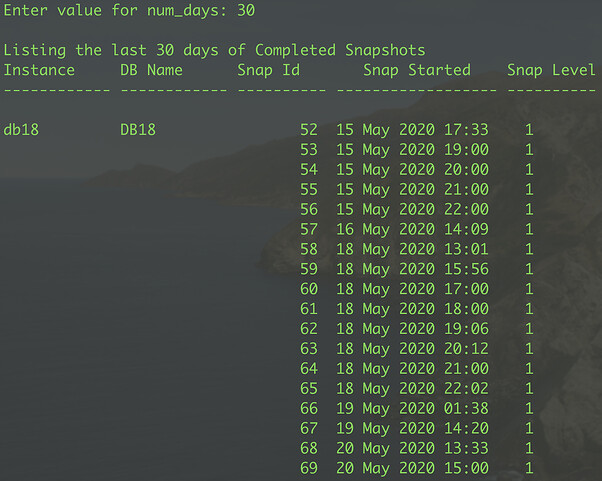Select the instance value 'db18'
Screen dimensions: 602x481
[x=21, y=130]
